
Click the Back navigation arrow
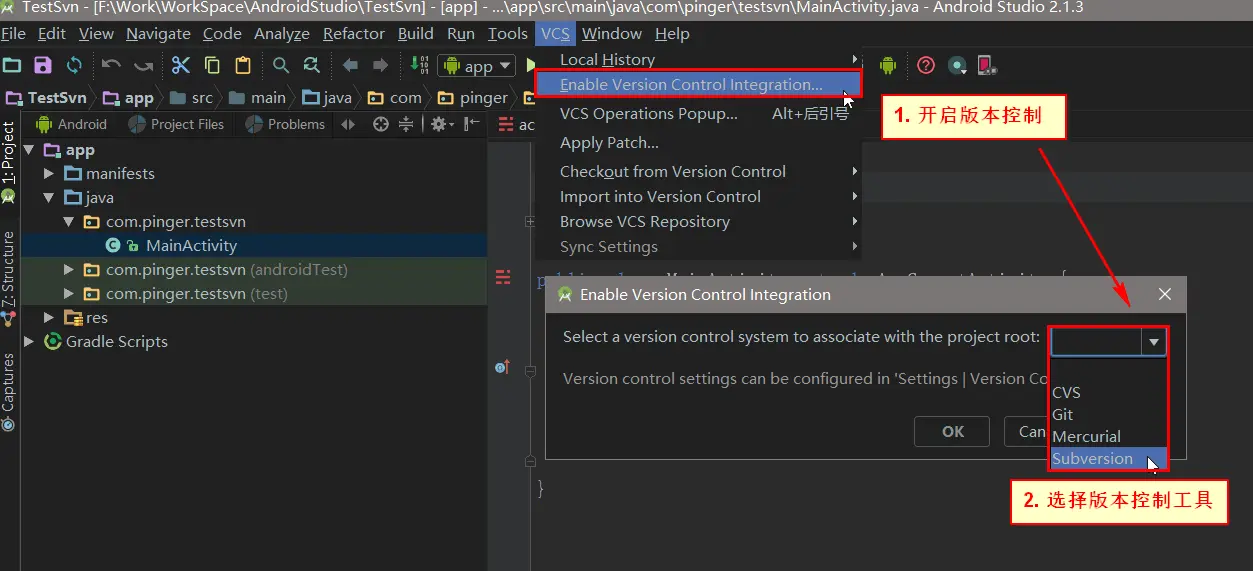coord(350,66)
